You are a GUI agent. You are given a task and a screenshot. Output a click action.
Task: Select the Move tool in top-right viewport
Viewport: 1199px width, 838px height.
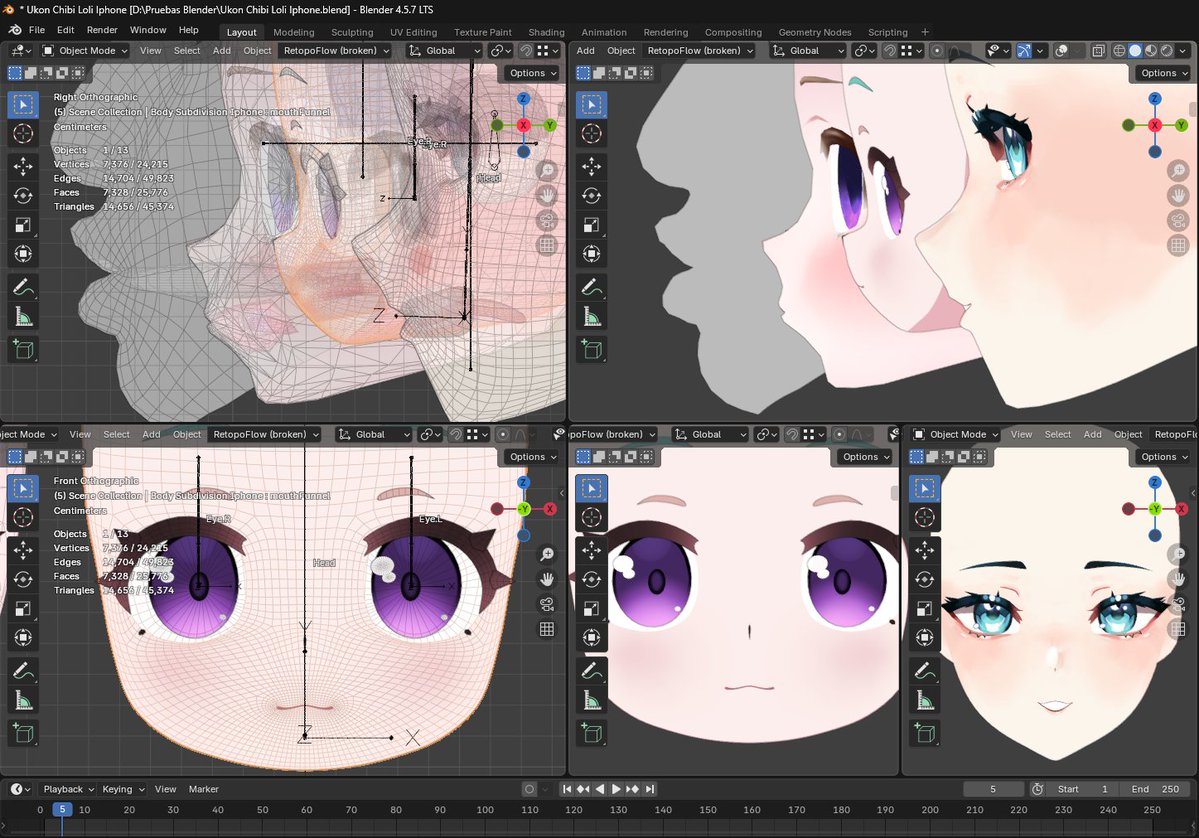591,166
